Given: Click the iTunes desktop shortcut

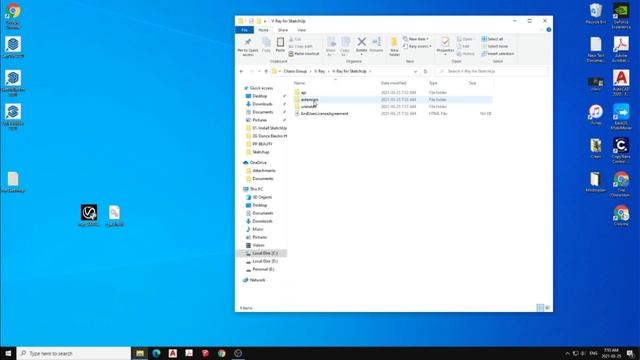Looking at the screenshot, I should tap(596, 115).
